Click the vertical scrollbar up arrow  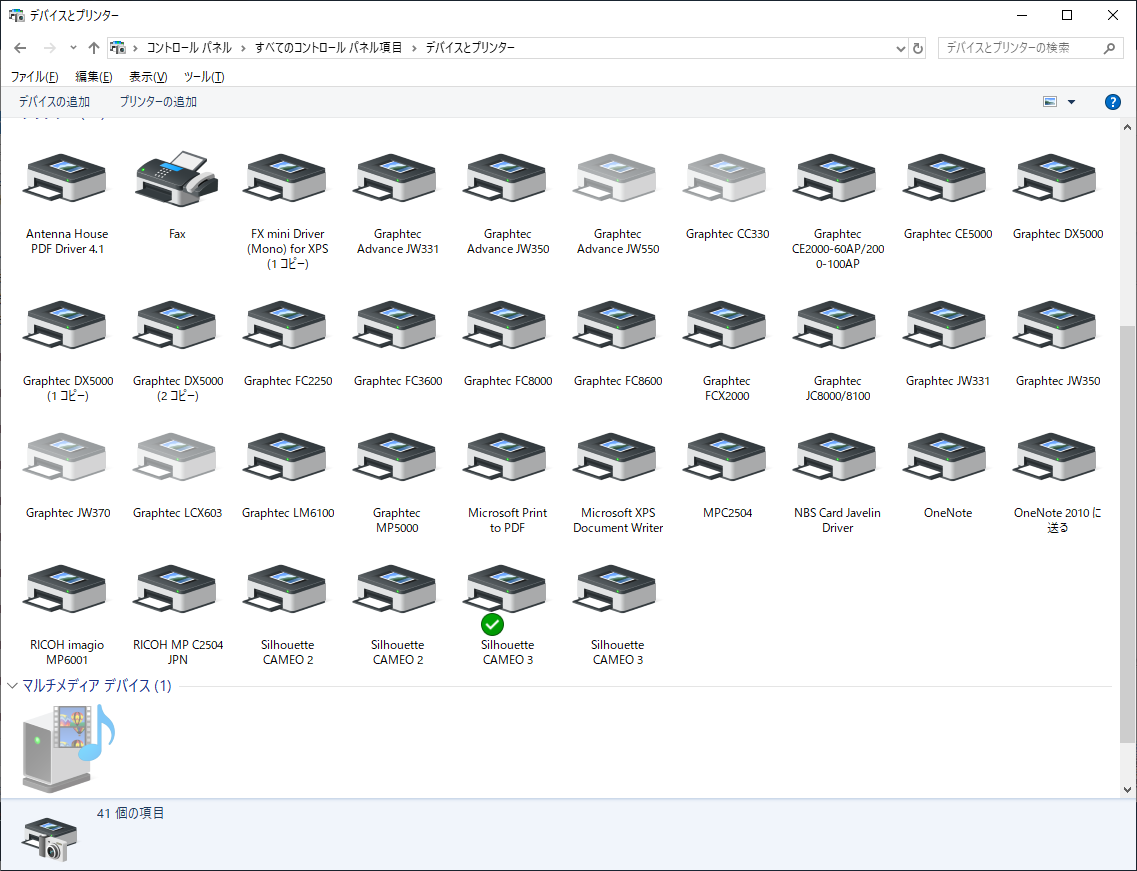tap(1127, 127)
